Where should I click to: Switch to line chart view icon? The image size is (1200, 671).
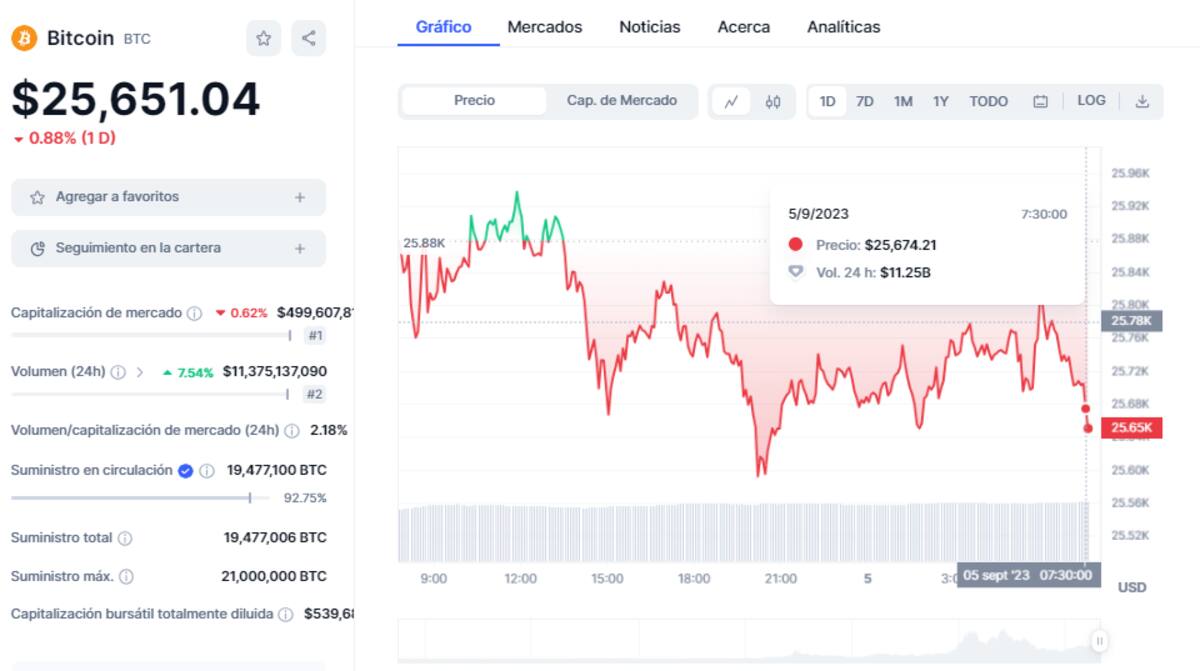point(731,101)
